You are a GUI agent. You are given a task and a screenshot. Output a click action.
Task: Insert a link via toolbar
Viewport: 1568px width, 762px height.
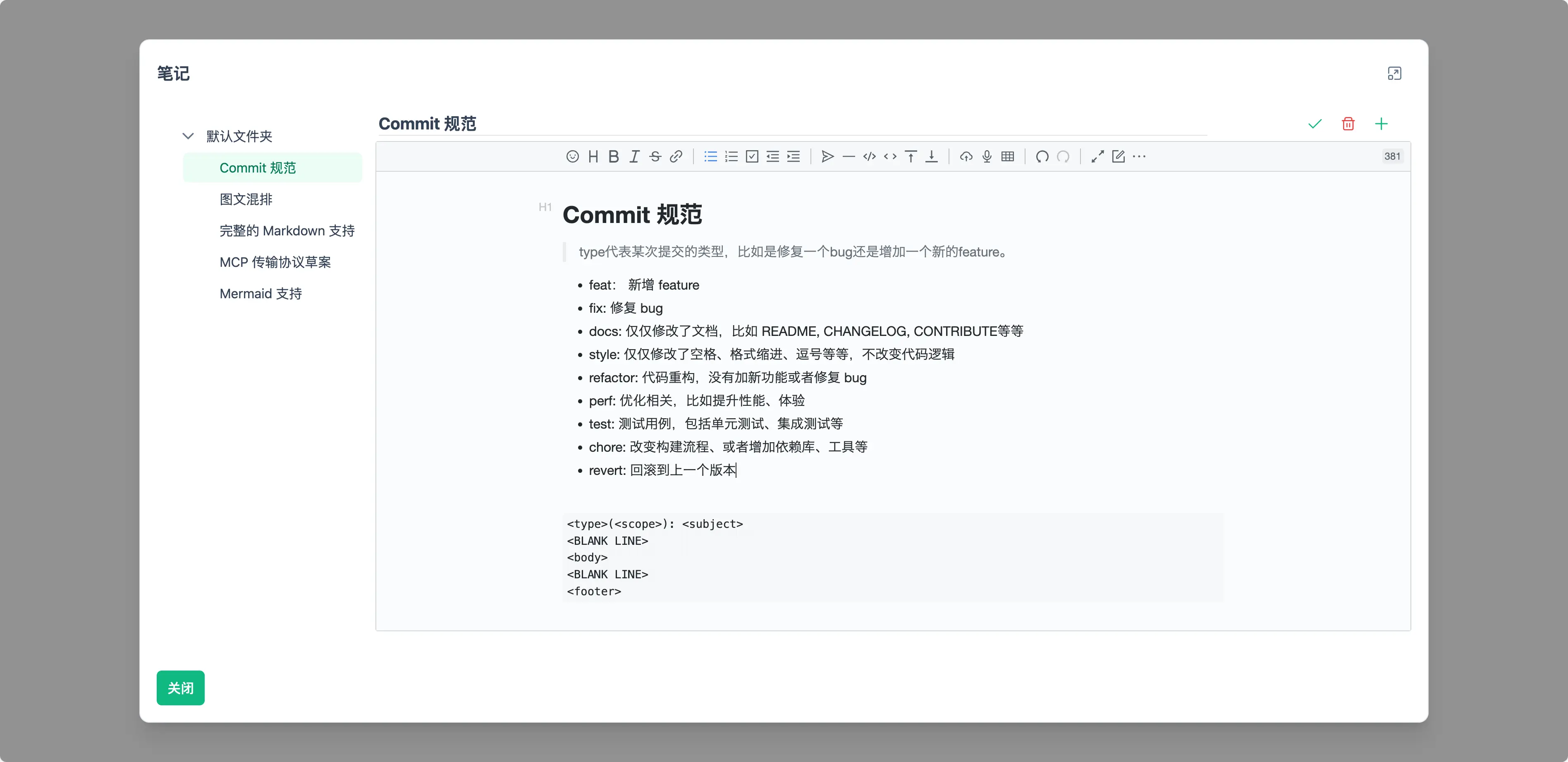pyautogui.click(x=676, y=156)
